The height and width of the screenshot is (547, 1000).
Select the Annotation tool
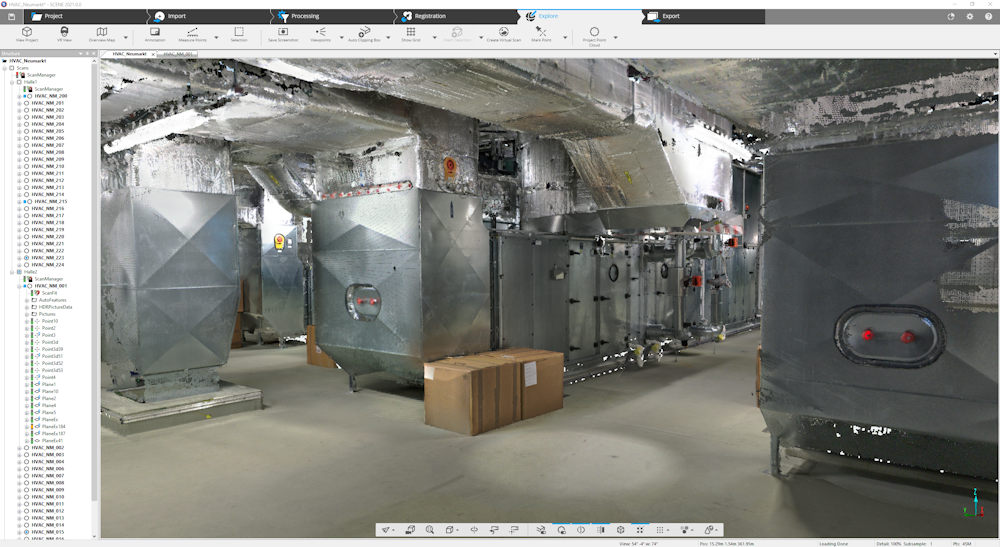point(155,33)
